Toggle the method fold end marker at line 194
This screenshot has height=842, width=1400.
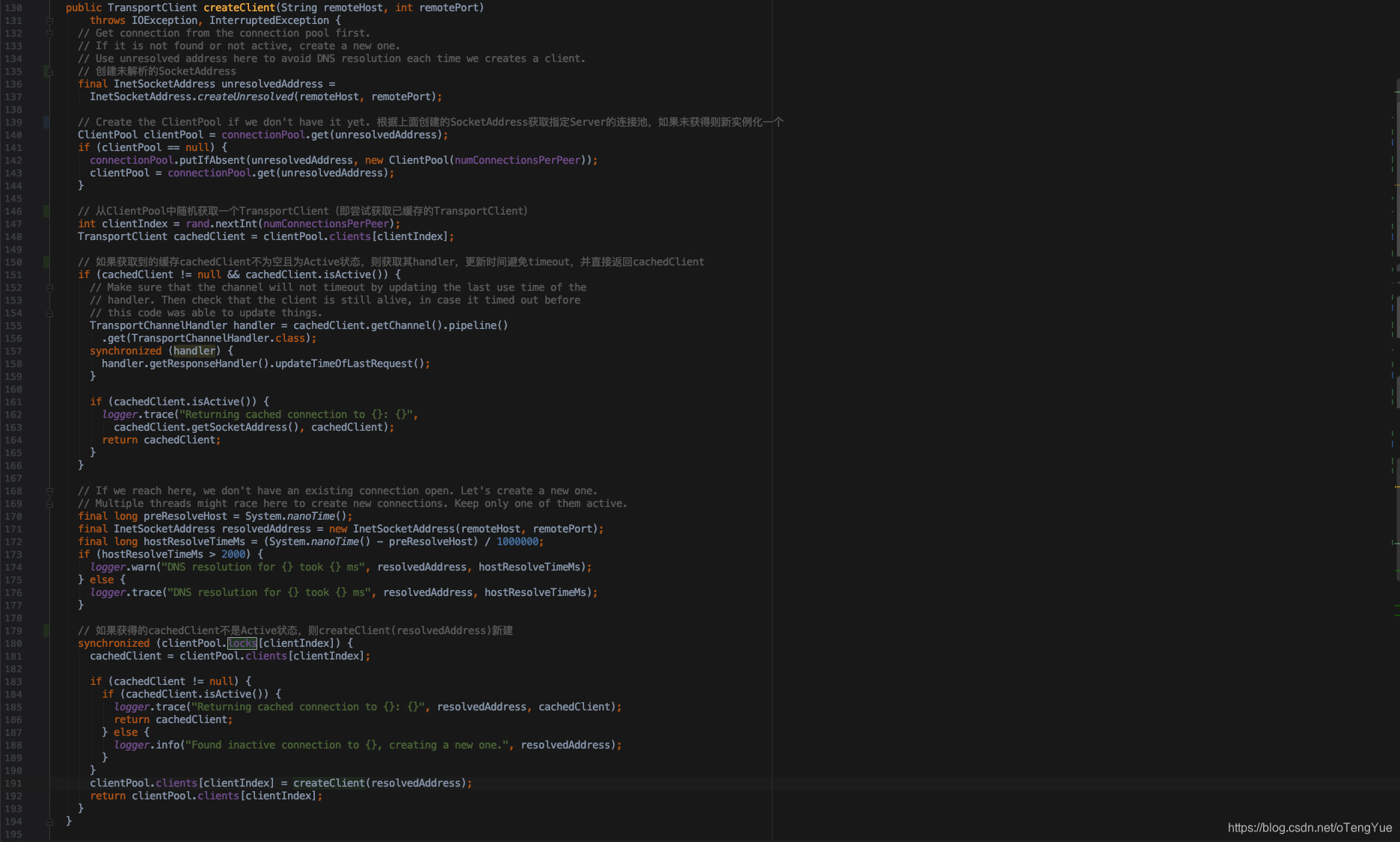pos(49,822)
